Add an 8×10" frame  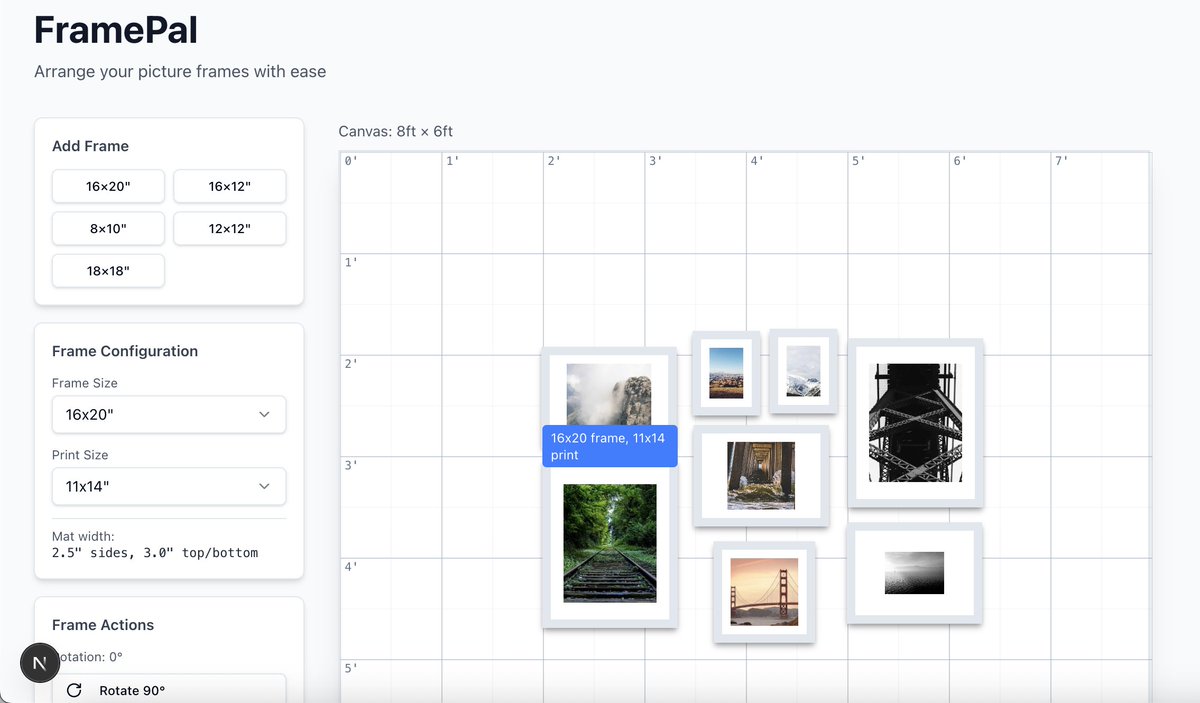[108, 228]
